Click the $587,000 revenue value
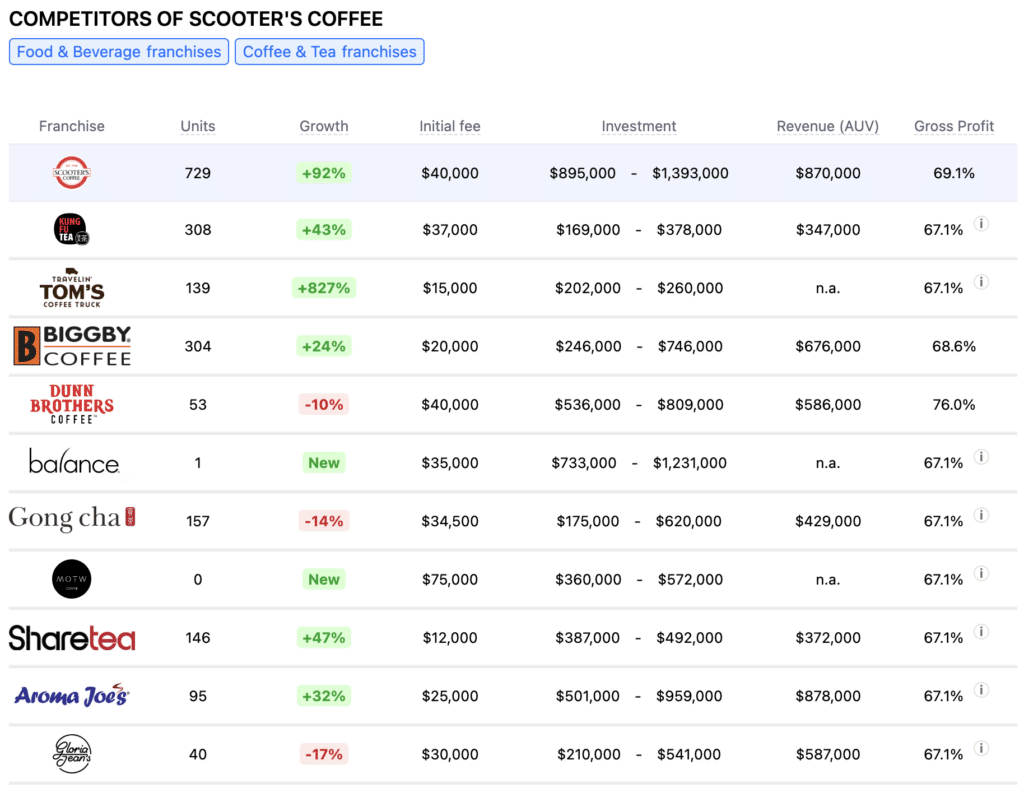The image size is (1024, 797). point(827,755)
